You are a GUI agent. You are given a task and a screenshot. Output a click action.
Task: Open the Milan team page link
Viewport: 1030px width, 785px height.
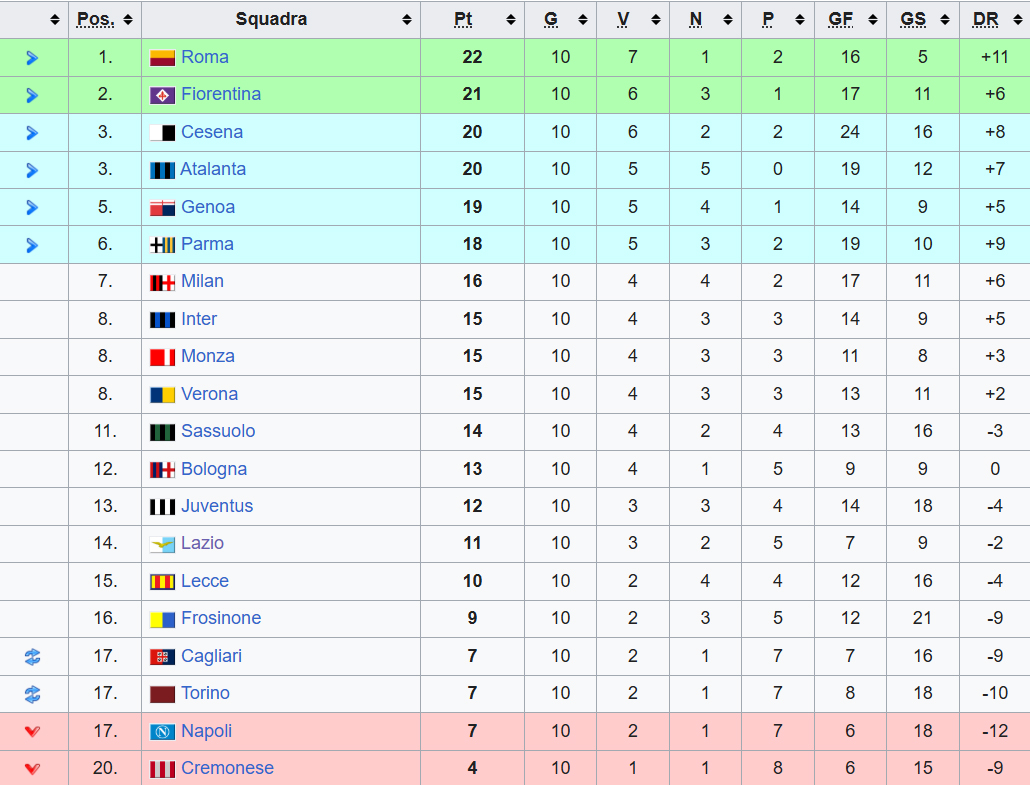(x=202, y=281)
